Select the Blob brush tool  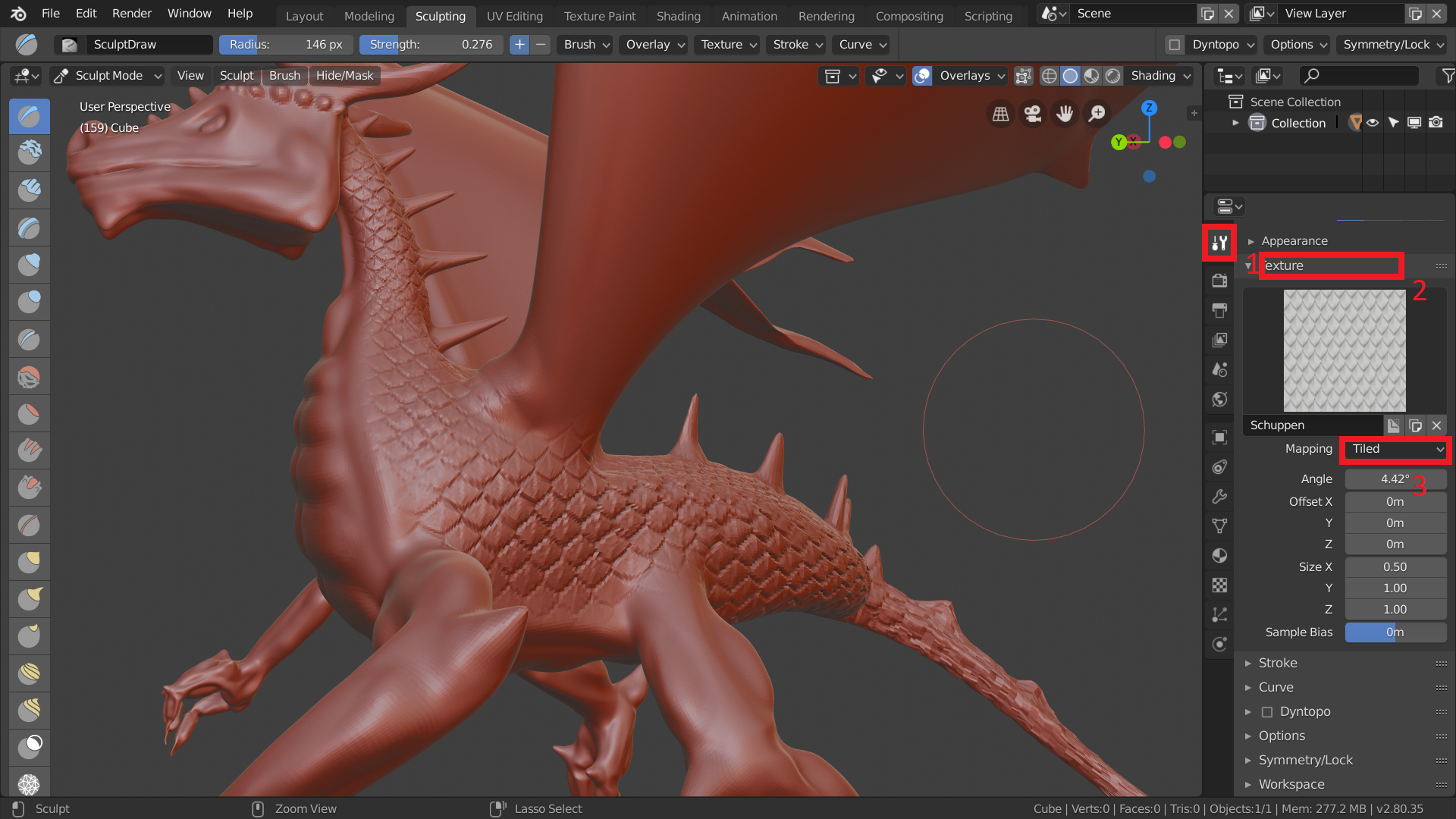30,302
